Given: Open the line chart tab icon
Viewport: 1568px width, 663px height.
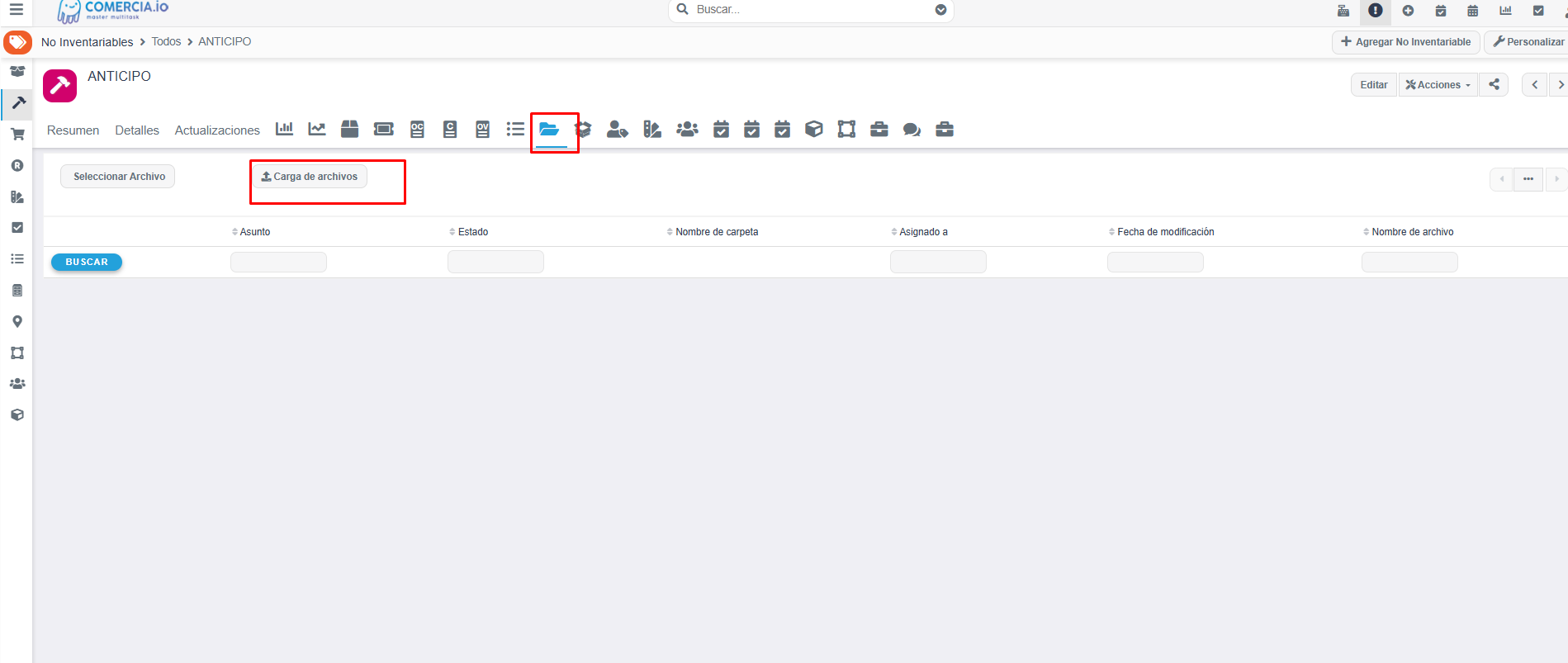Looking at the screenshot, I should click(x=317, y=129).
